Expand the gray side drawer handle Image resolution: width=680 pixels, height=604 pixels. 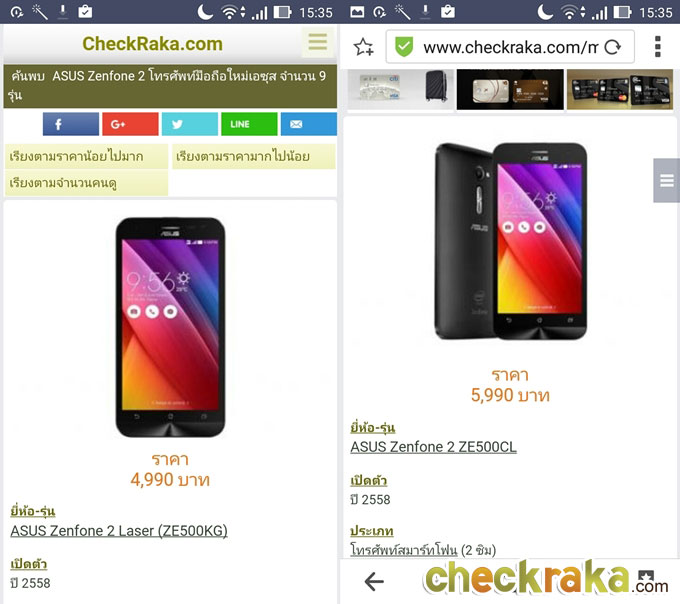pos(667,180)
